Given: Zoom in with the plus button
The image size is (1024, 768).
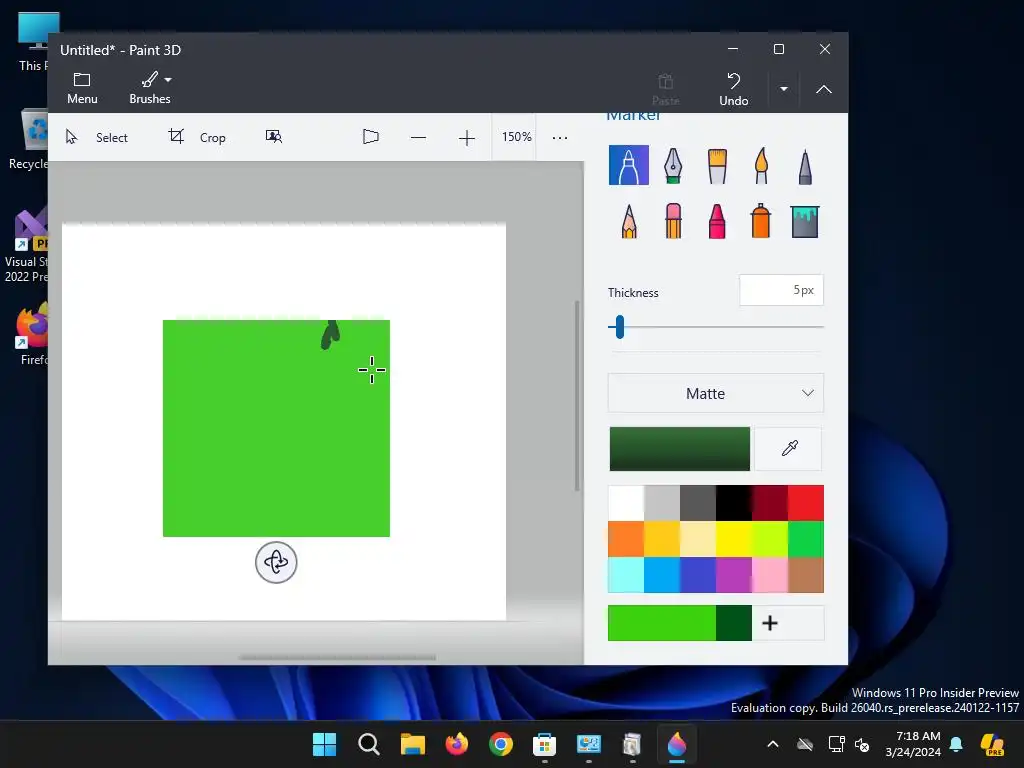Looking at the screenshot, I should pyautogui.click(x=466, y=138).
